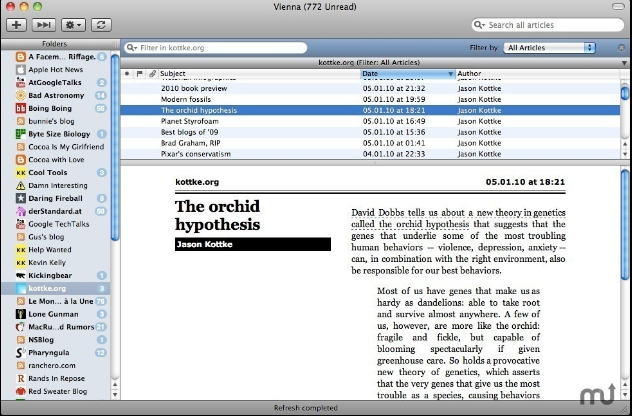Click the folder list scrollbar thumb
The image size is (632, 416).
(x=115, y=147)
